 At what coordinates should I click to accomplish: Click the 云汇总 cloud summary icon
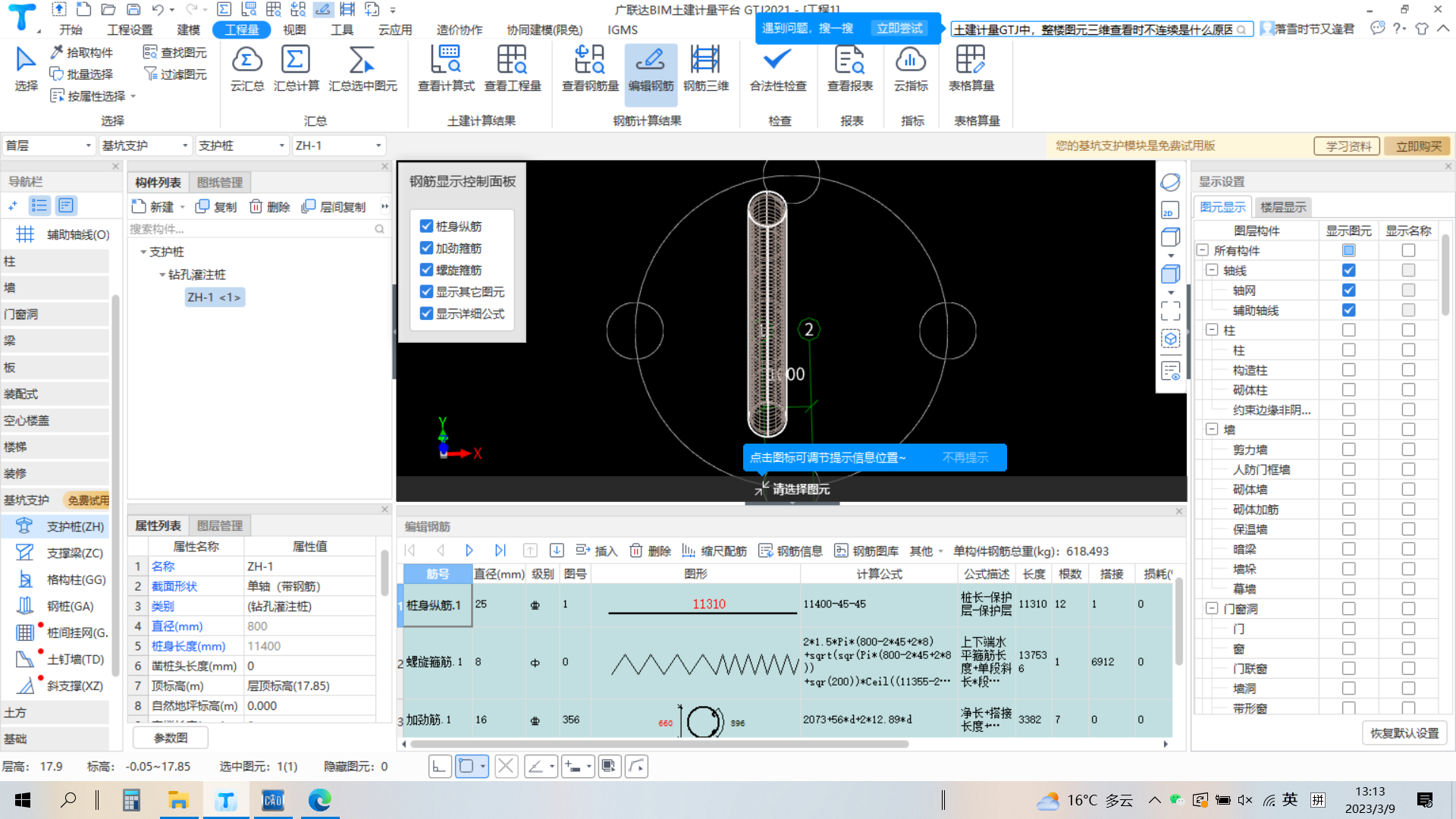pos(247,68)
